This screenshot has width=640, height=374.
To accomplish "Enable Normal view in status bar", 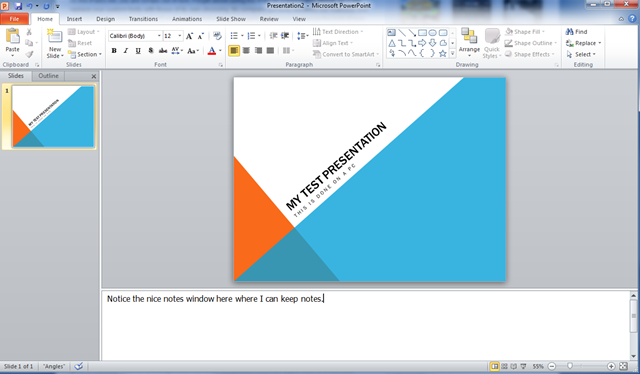I will [x=494, y=366].
